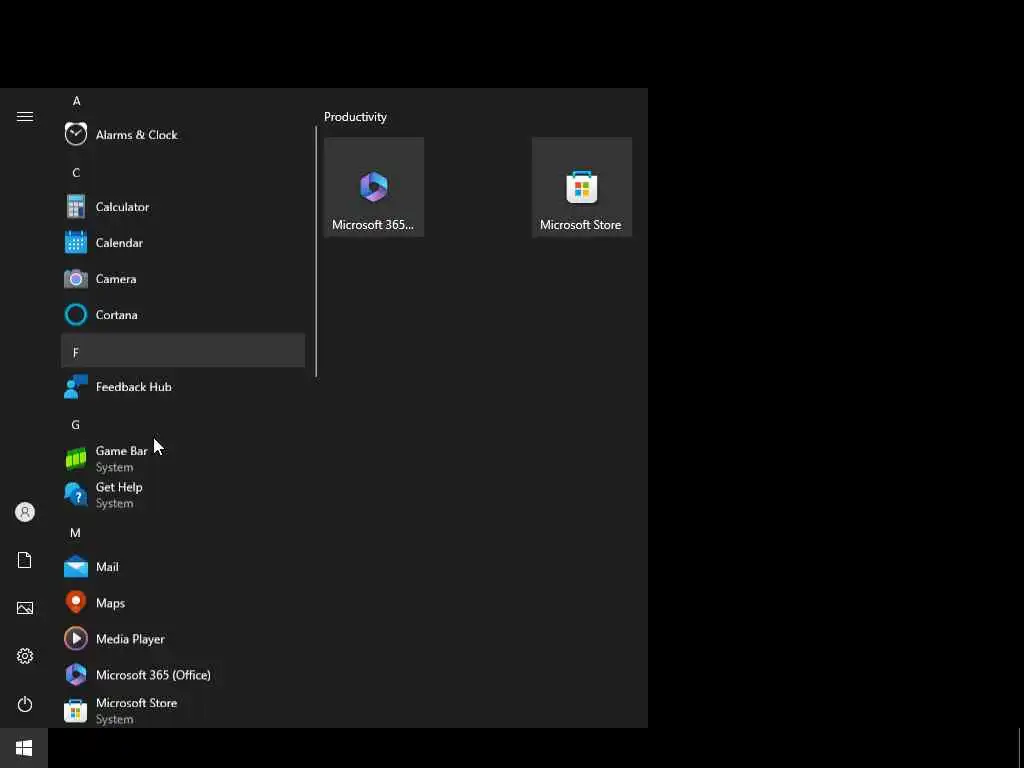
Task: Open the Settings gear icon
Action: 25,656
